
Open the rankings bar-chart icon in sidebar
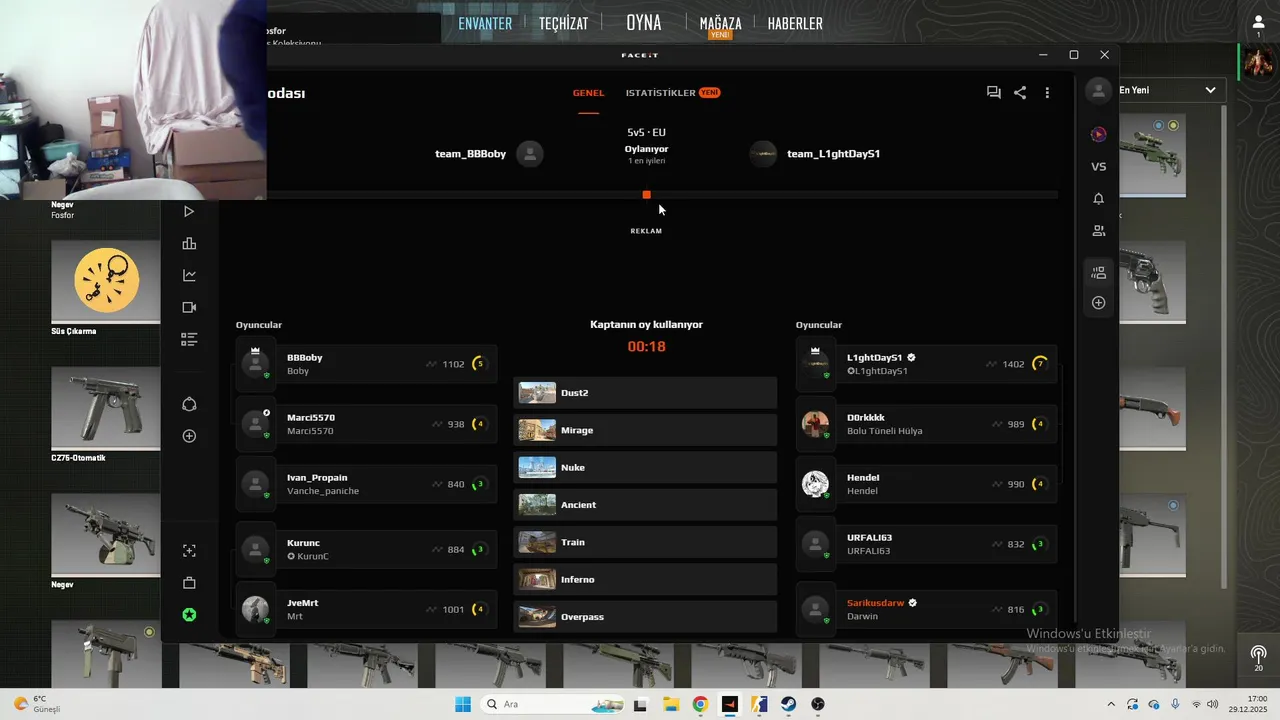click(x=189, y=243)
